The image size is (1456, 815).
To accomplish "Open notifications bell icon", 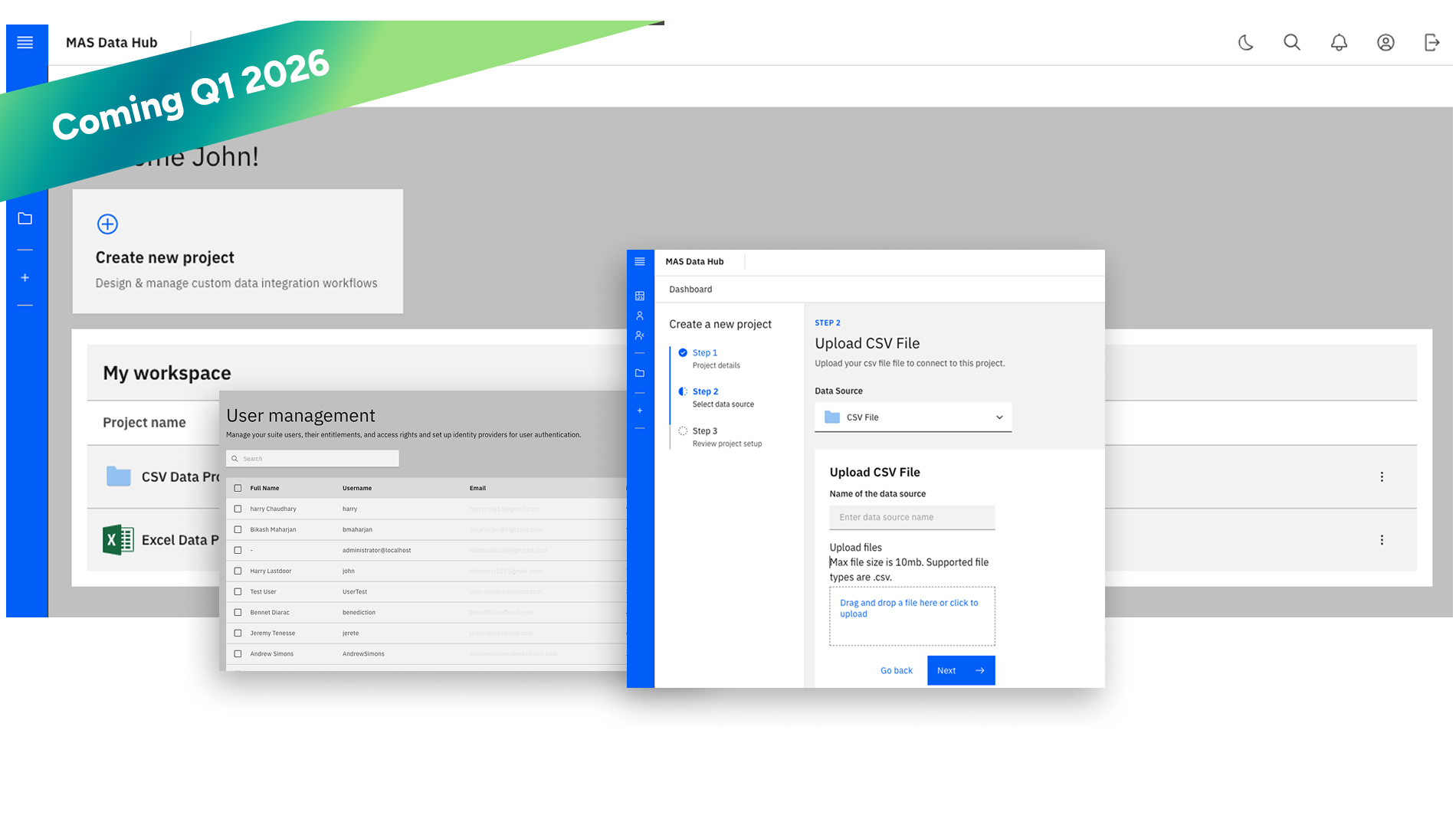I will point(1339,43).
